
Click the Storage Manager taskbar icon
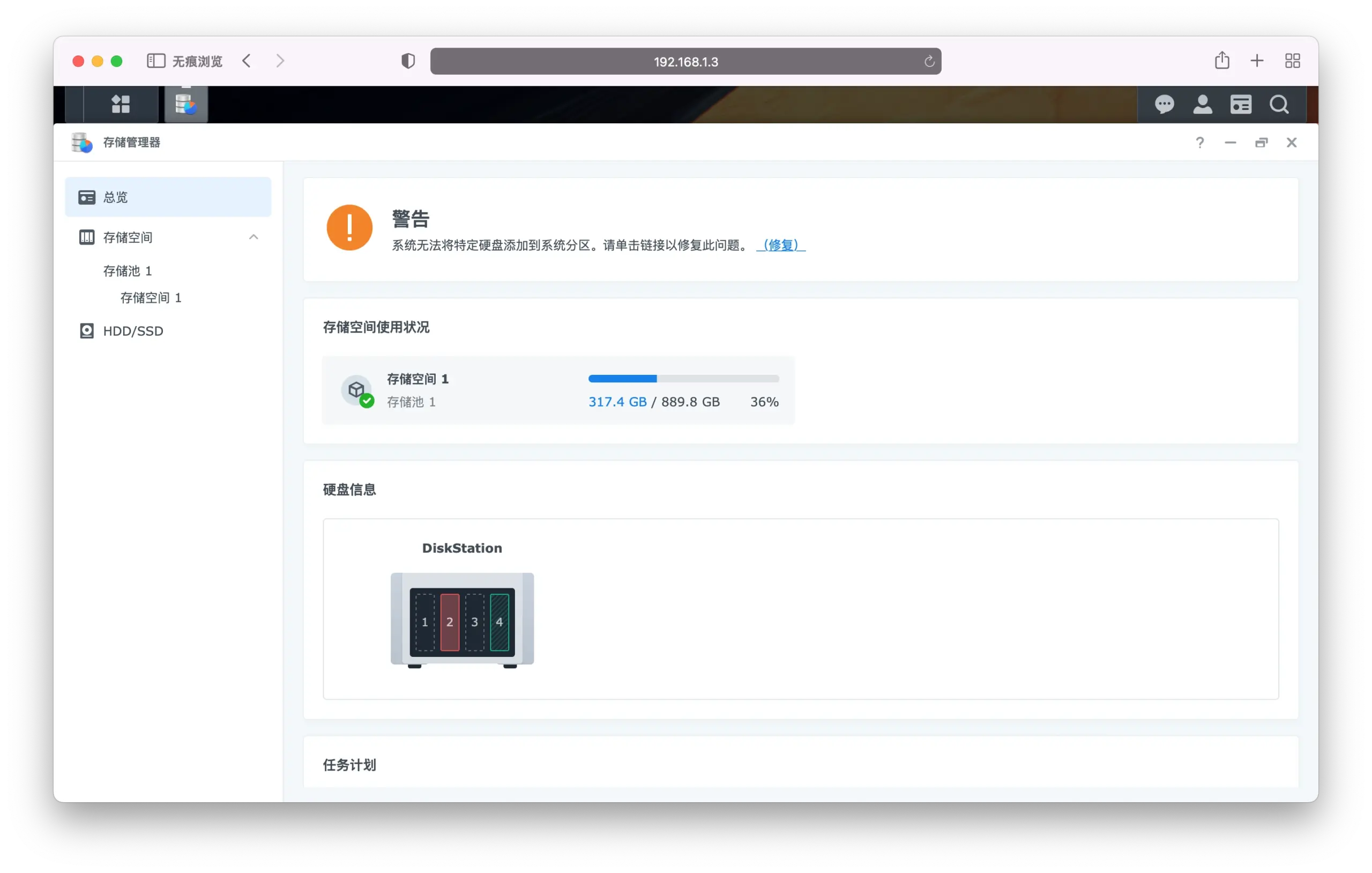186,105
